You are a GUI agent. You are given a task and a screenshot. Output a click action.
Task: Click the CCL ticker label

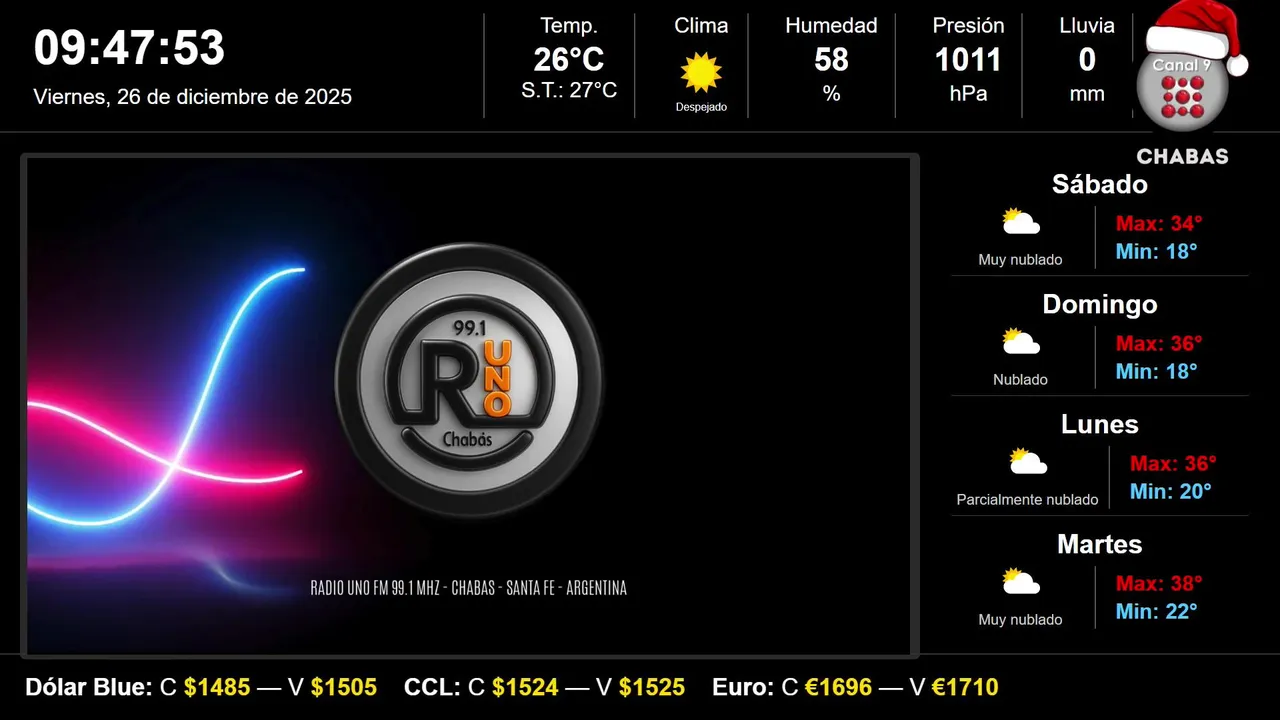coord(432,687)
